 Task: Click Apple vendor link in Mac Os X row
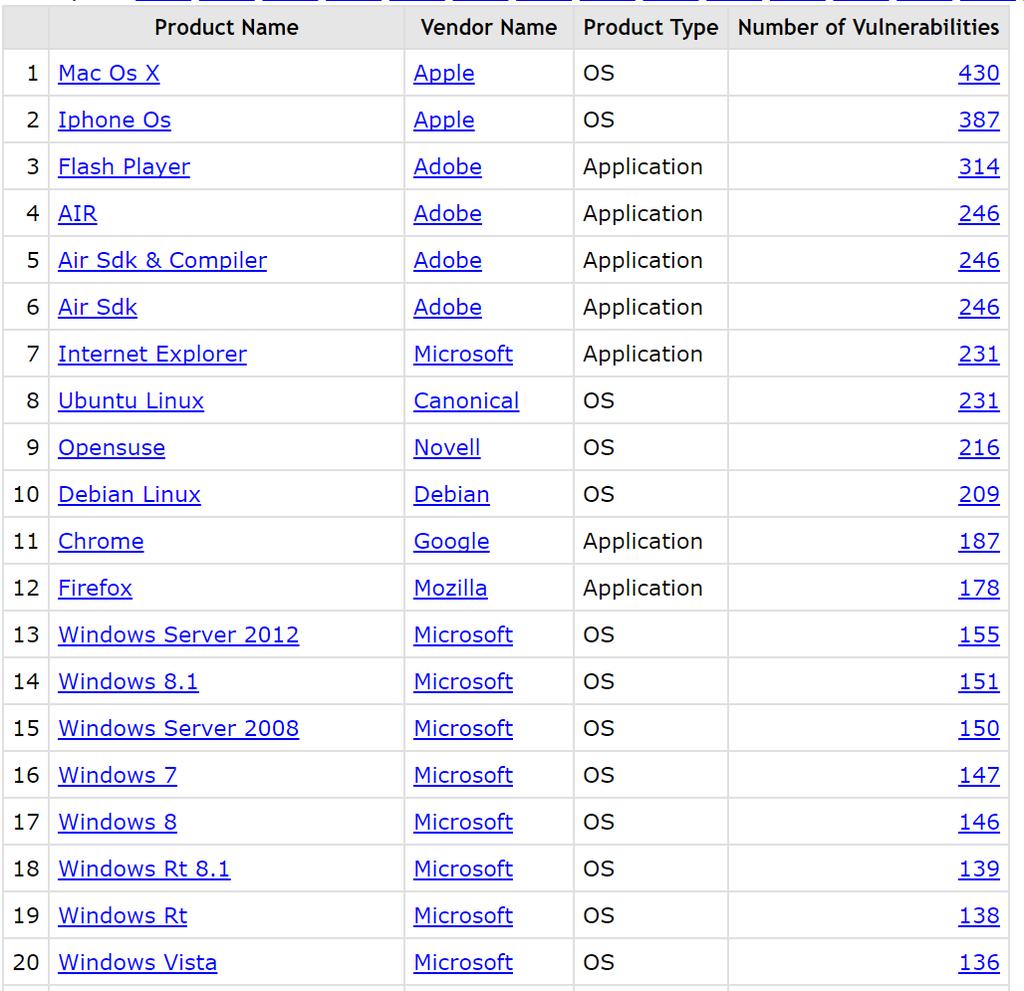[x=444, y=73]
